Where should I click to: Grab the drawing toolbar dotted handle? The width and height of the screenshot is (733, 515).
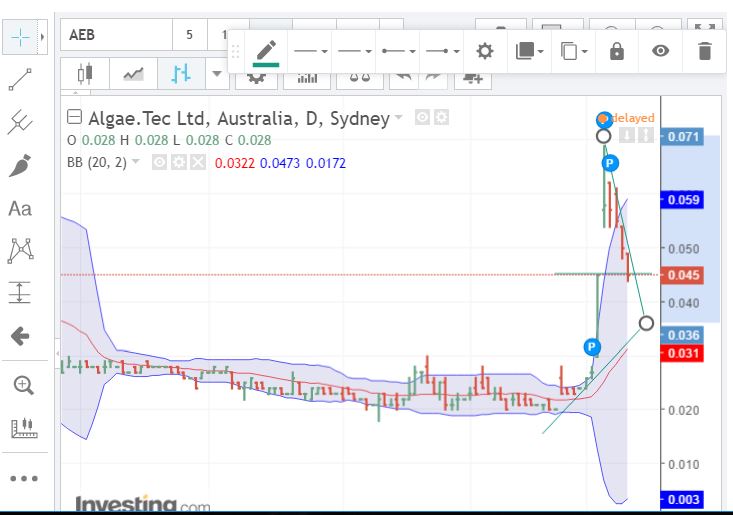tap(235, 51)
